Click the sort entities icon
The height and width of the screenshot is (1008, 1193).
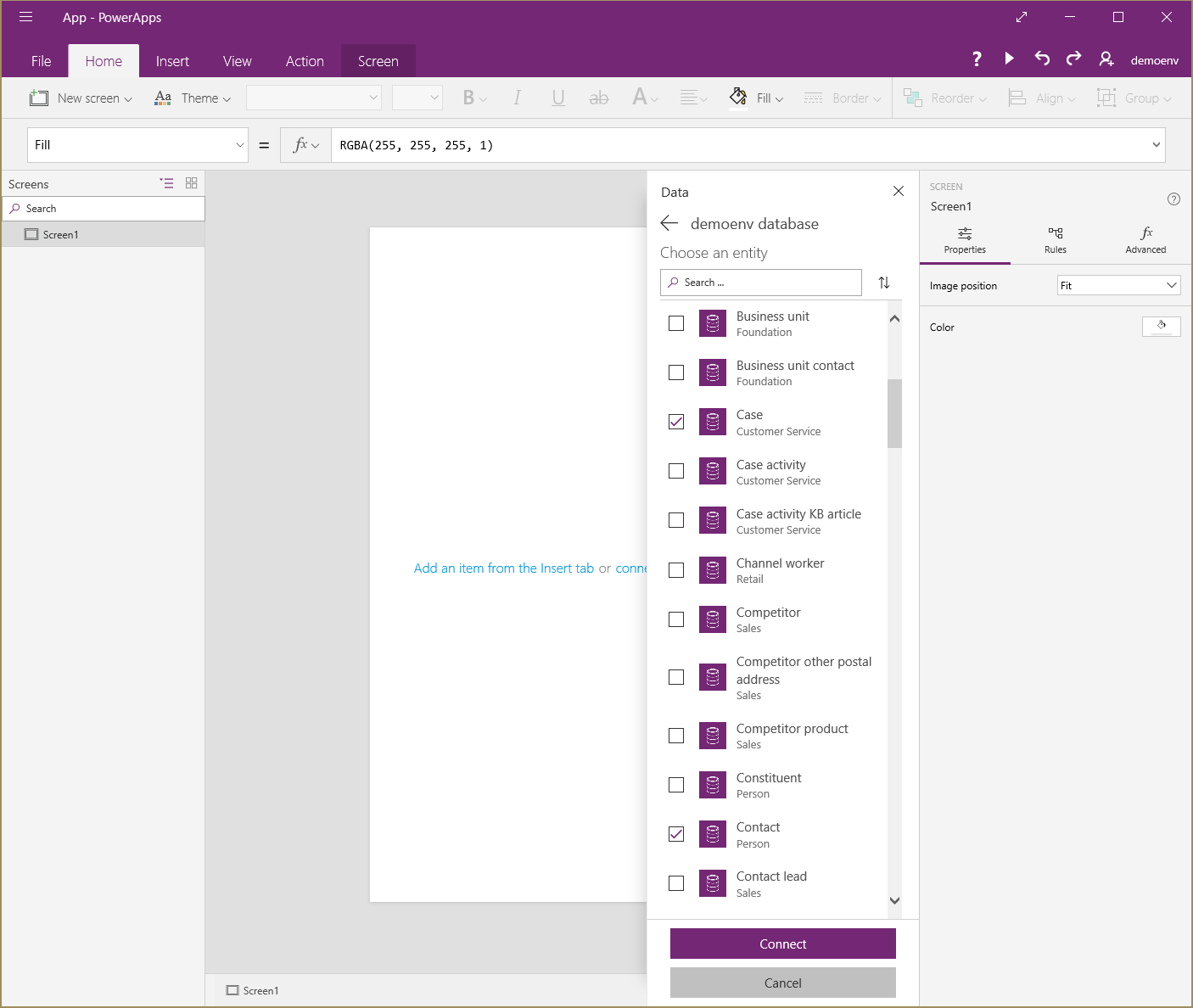[x=884, y=283]
